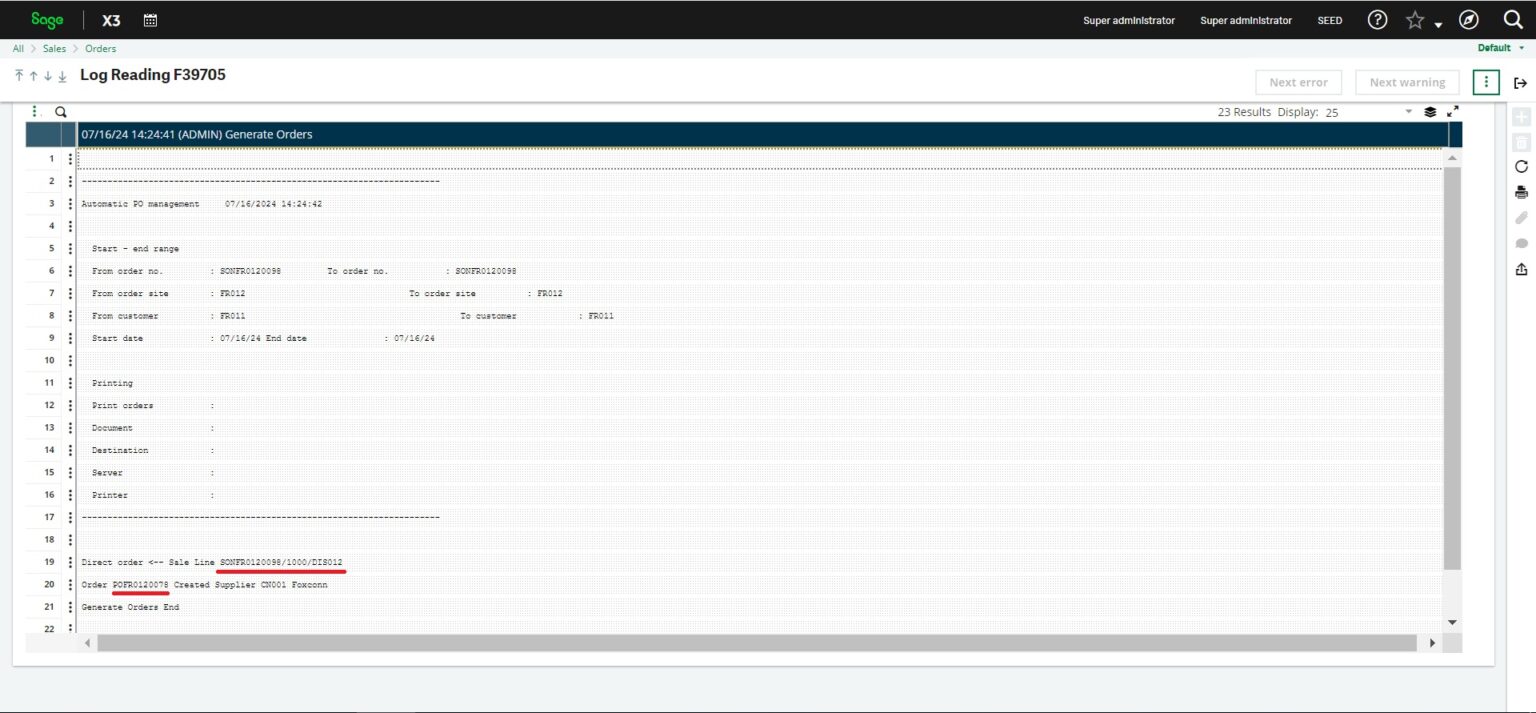
Task: Open the calendar icon in the top bar
Action: [x=152, y=20]
